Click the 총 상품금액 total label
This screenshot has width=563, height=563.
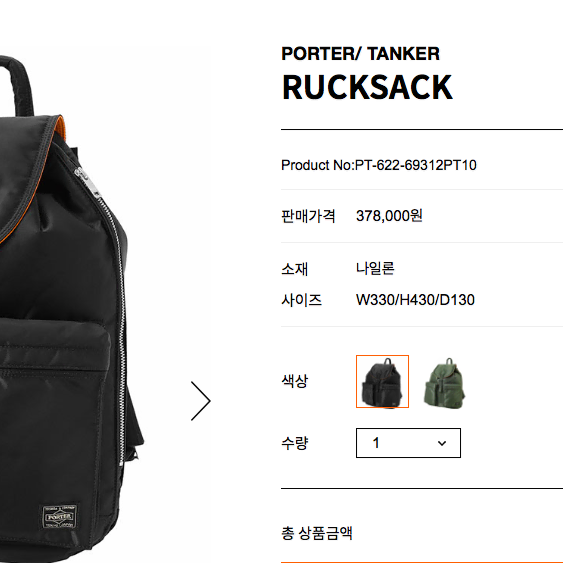[x=317, y=533]
